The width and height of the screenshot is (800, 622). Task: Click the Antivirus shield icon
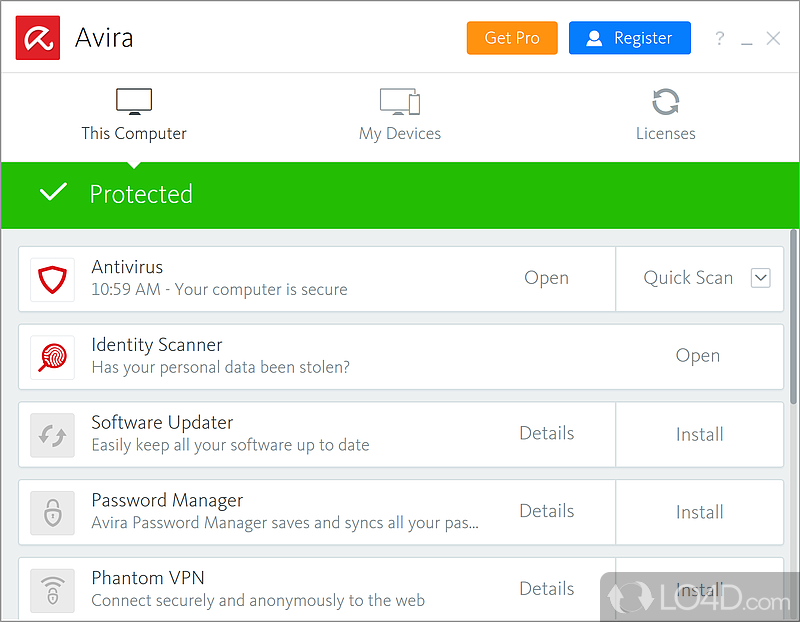pyautogui.click(x=52, y=279)
